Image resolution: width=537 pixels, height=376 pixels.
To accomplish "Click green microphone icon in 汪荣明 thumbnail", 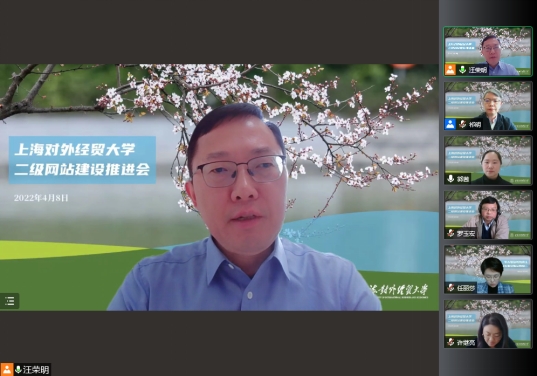I will (x=462, y=70).
